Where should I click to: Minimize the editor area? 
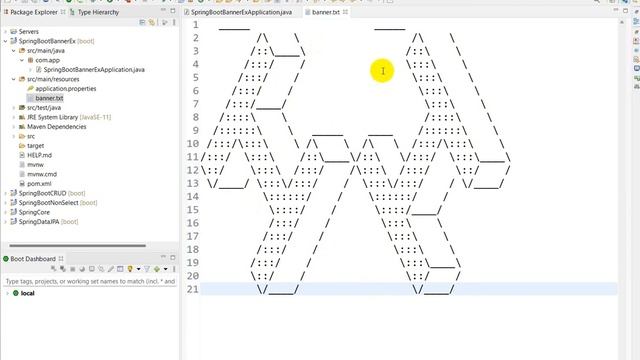tap(616, 10)
